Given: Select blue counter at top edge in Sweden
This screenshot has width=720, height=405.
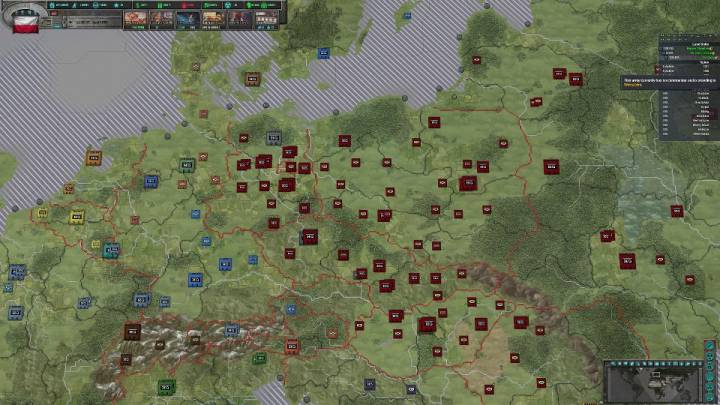Looking at the screenshot, I should pos(407,16).
